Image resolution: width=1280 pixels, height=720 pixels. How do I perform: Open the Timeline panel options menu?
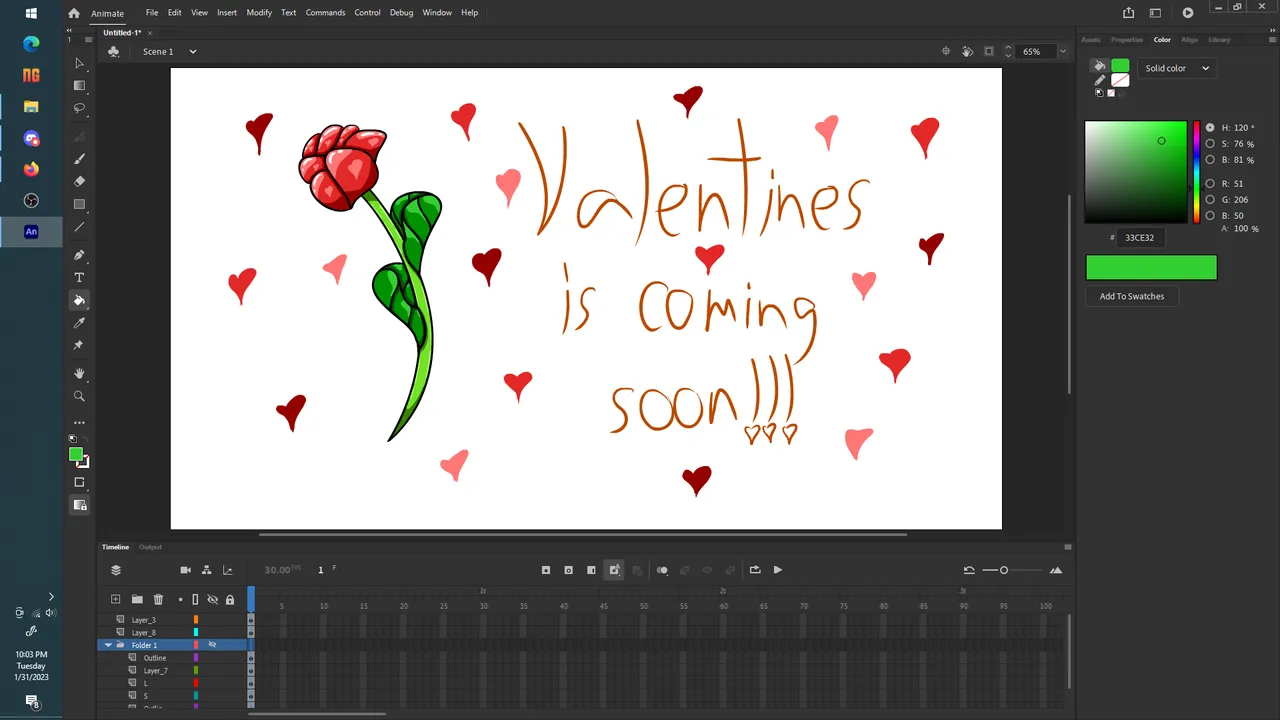1068,547
